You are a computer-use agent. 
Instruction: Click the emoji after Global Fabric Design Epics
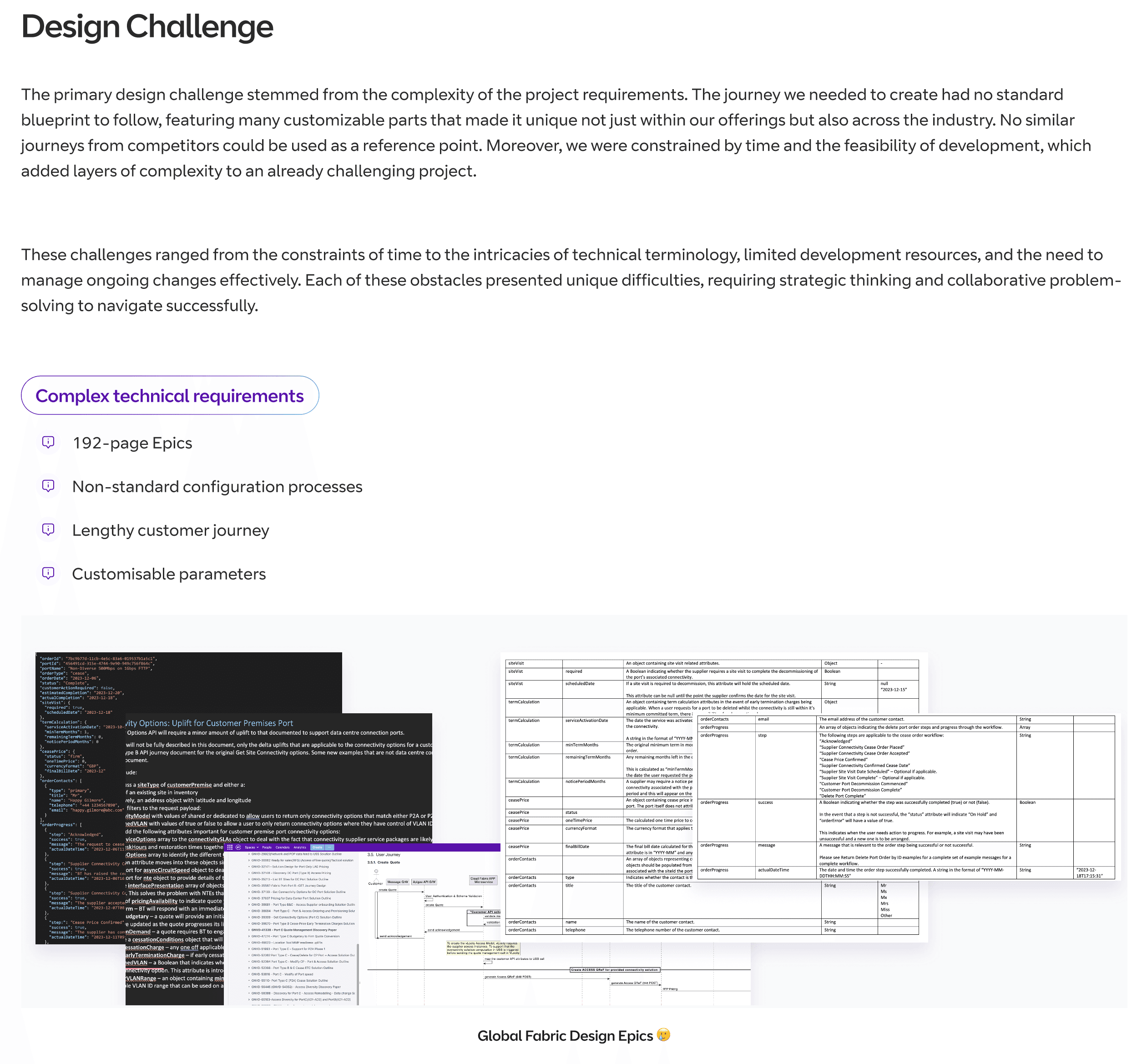[663, 1035]
